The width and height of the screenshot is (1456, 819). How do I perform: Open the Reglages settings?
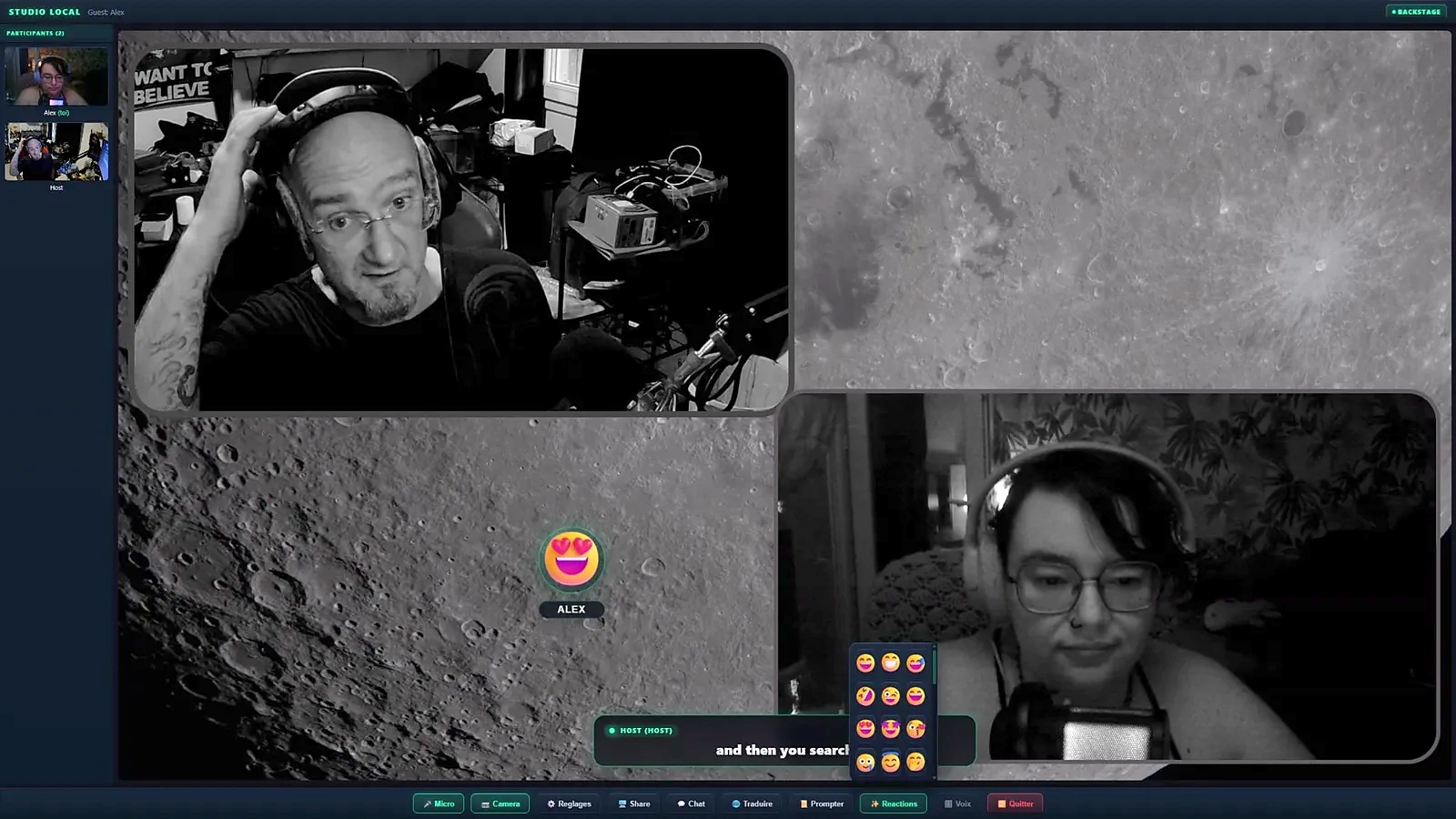[x=569, y=804]
